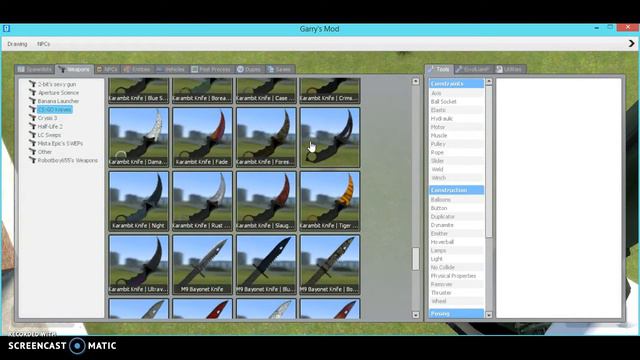Collapse the Construction tool category
This screenshot has height=360, width=640.
tap(456, 190)
